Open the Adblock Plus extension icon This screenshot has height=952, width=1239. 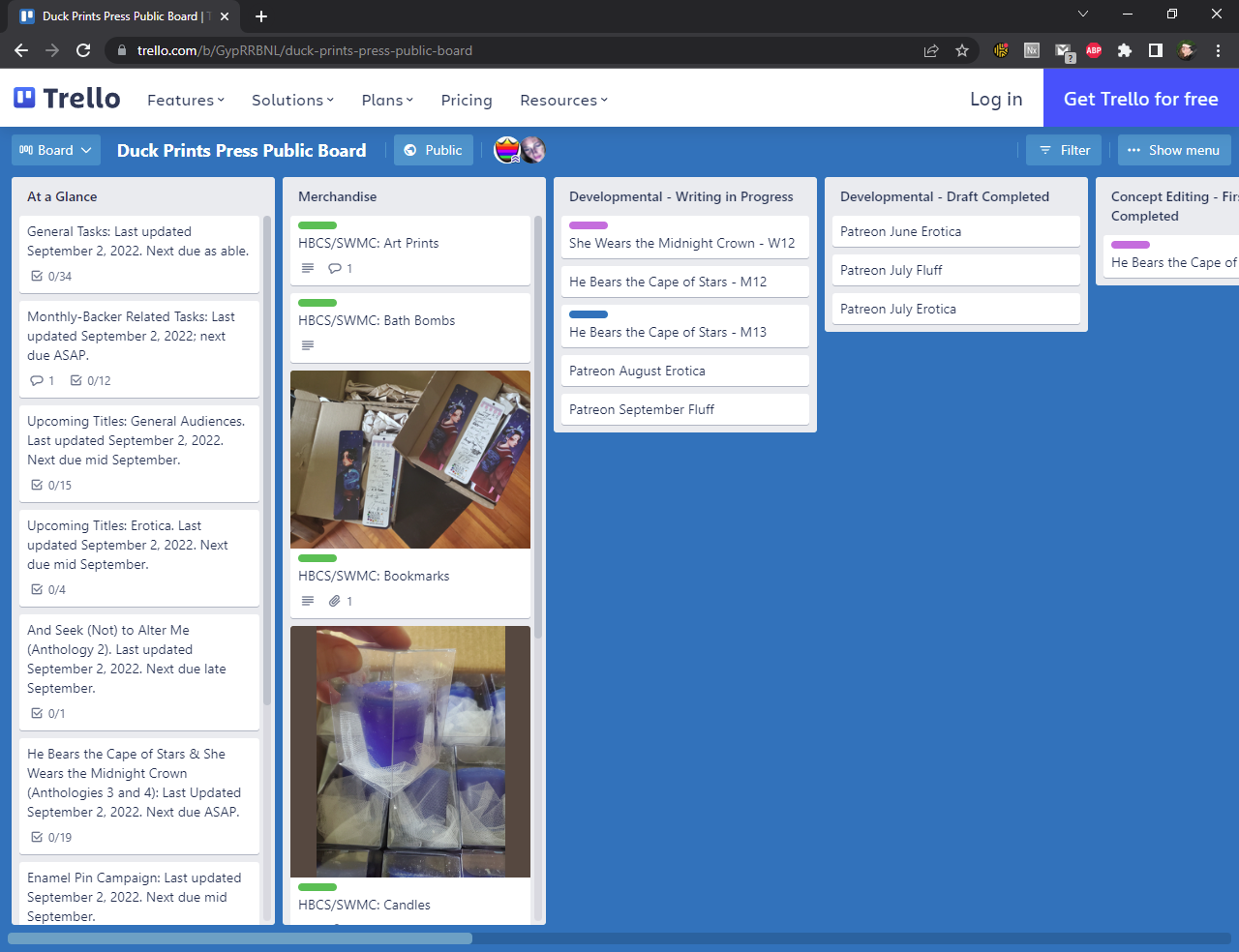click(1094, 50)
